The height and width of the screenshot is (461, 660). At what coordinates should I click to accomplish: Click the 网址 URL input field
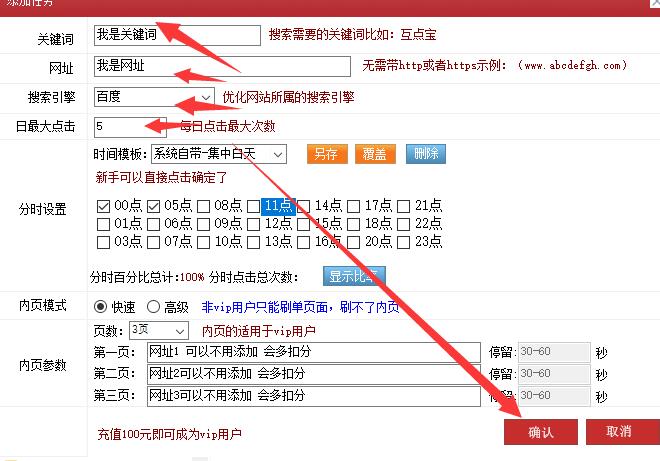click(221, 66)
